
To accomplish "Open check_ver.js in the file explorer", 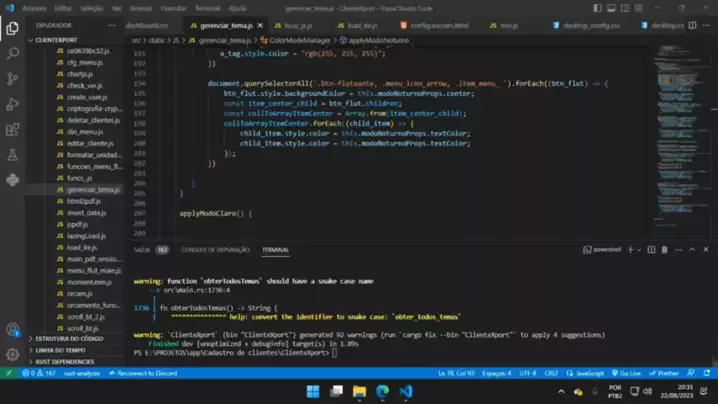I will tap(85, 86).
